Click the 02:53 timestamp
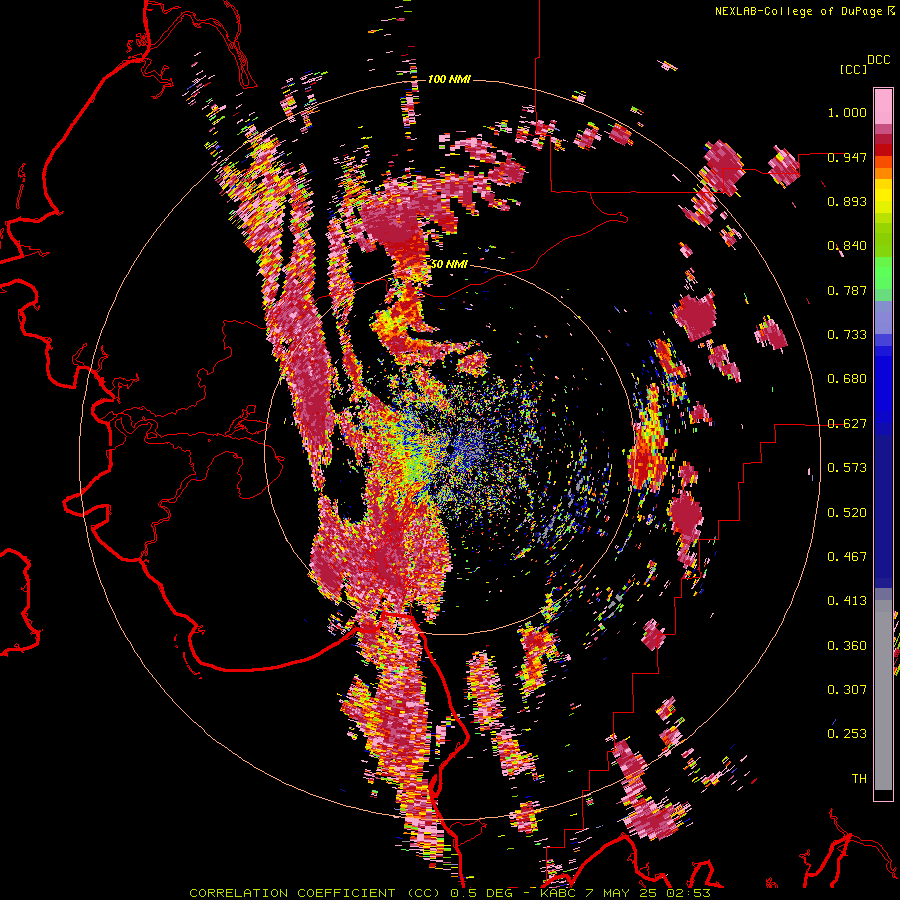The height and width of the screenshot is (900, 900). tap(688, 893)
